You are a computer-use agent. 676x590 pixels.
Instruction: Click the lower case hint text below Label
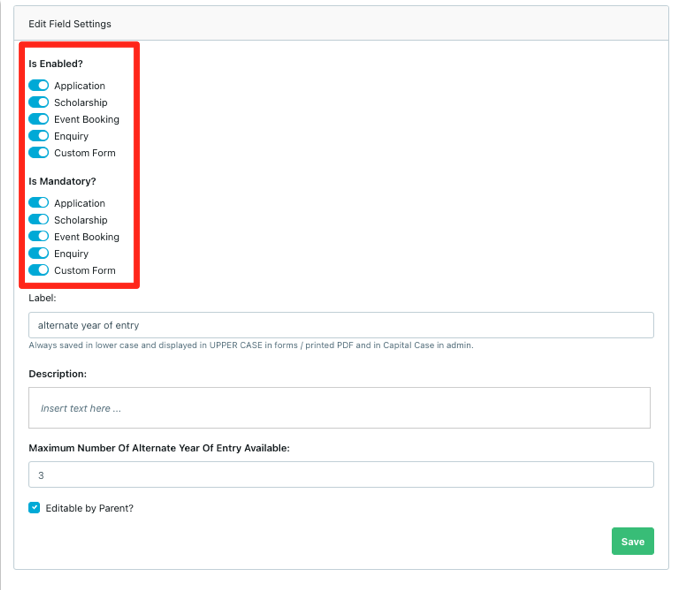point(250,345)
